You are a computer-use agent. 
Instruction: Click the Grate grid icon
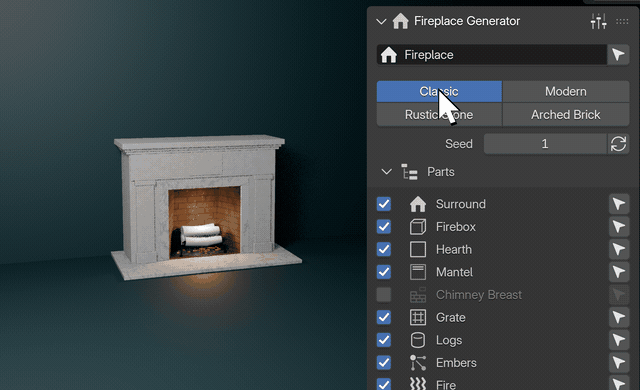pyautogui.click(x=418, y=317)
